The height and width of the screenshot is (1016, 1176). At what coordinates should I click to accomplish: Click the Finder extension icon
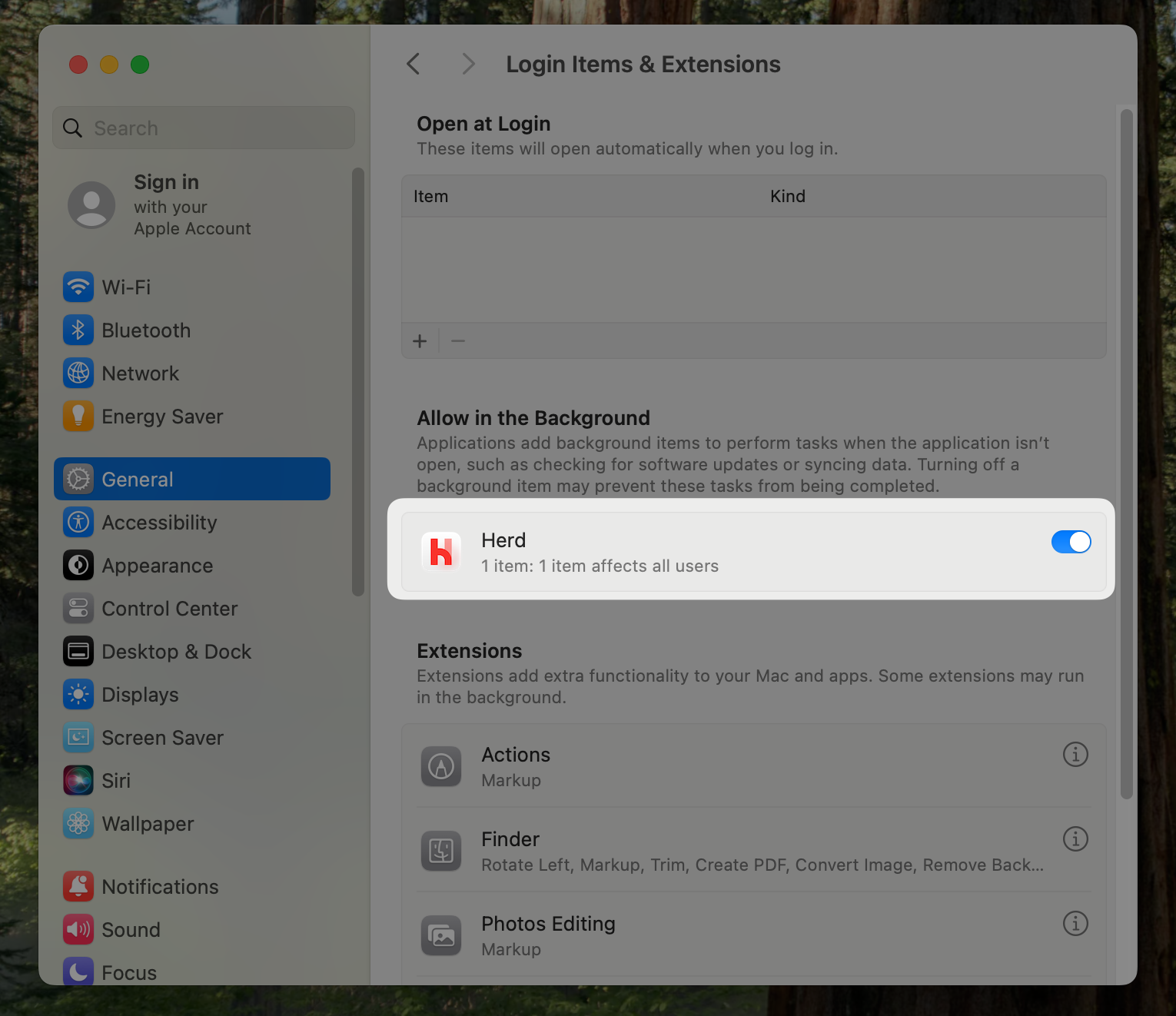[x=441, y=851]
